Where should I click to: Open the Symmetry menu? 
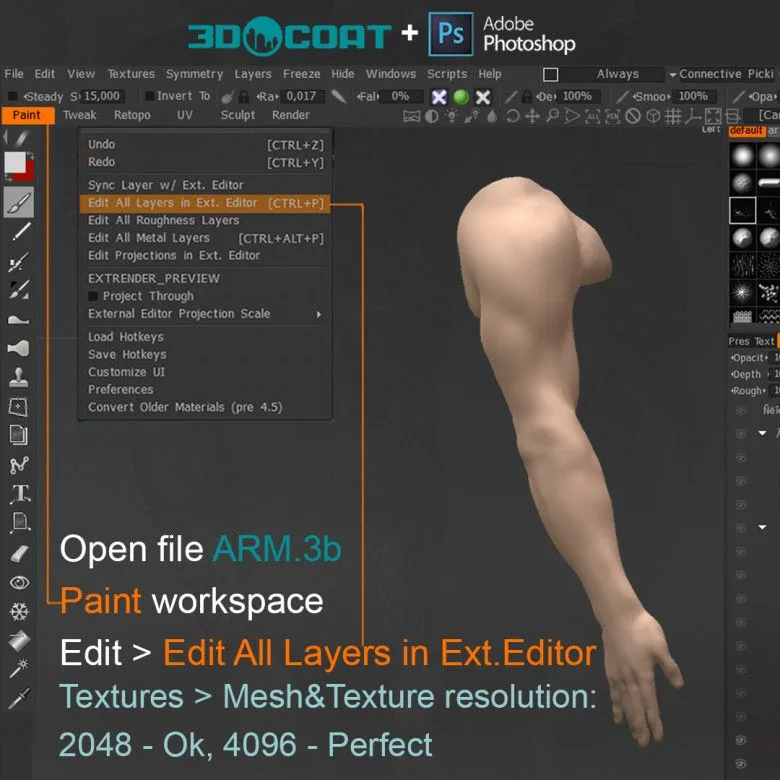tap(195, 74)
